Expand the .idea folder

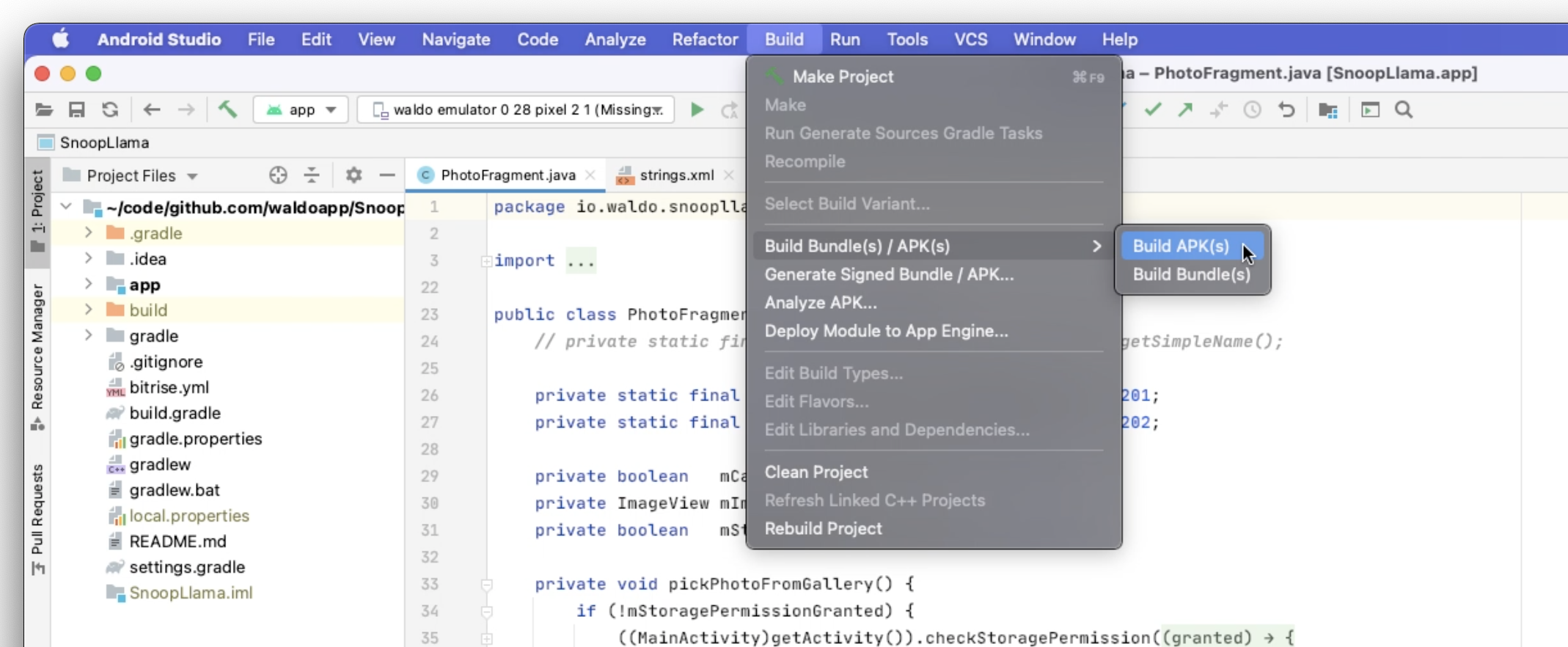[88, 258]
